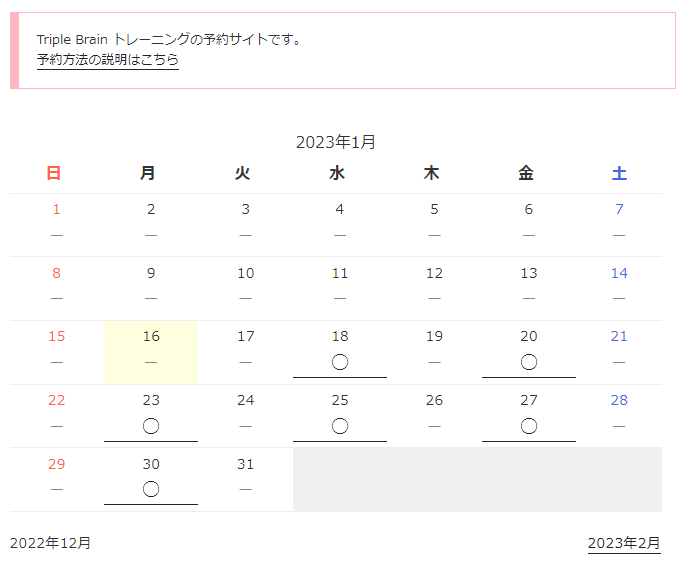Click the 土 Saturday column header
The image size is (692, 568).
click(x=619, y=173)
